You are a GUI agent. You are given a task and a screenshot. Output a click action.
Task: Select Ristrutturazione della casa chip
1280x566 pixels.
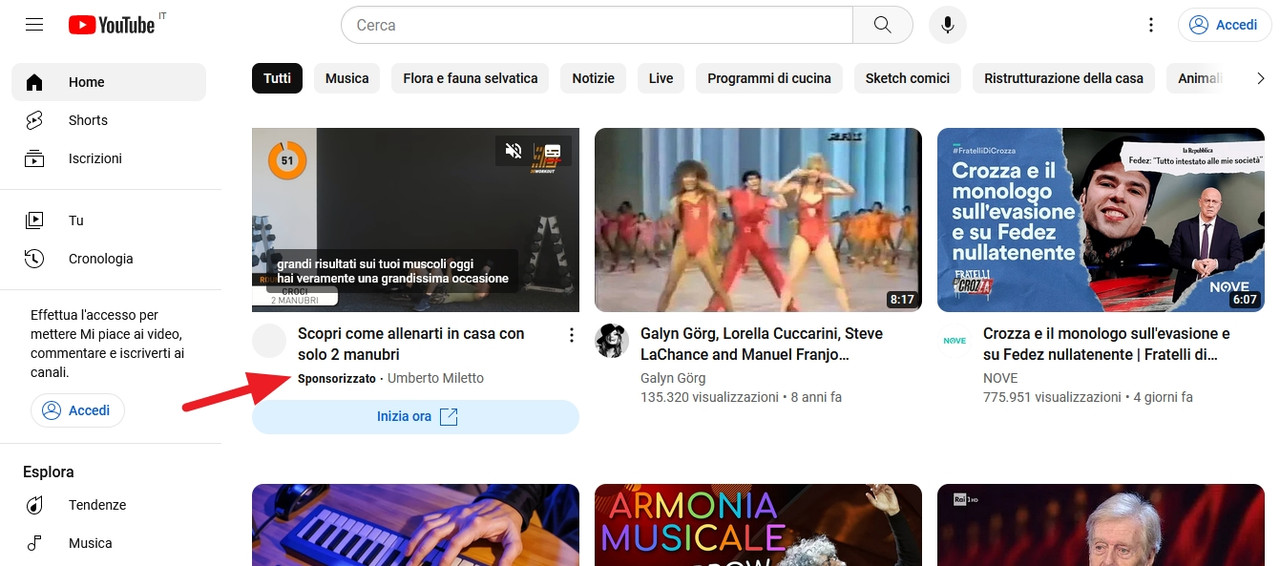point(1063,78)
